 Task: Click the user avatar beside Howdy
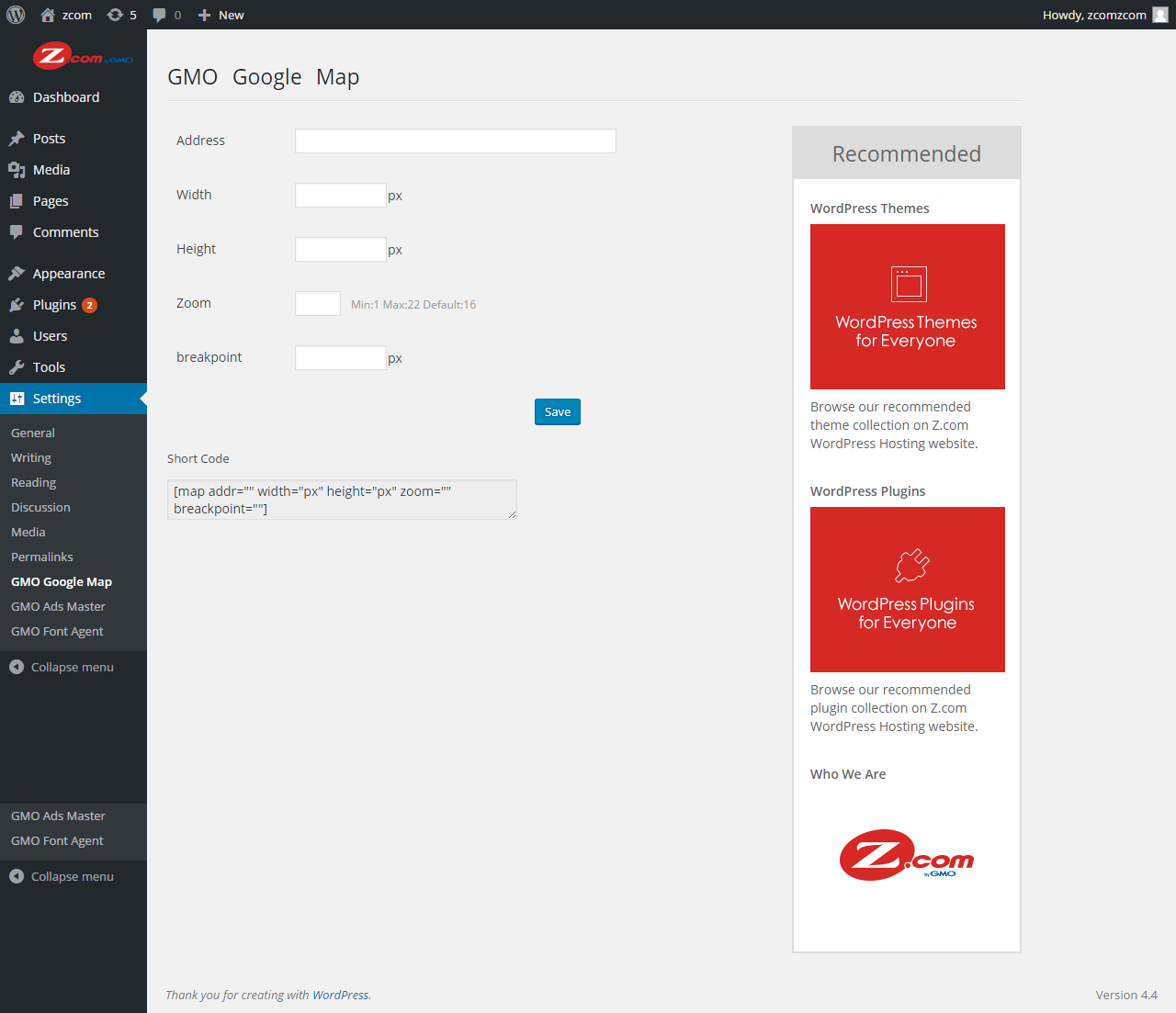click(1160, 15)
